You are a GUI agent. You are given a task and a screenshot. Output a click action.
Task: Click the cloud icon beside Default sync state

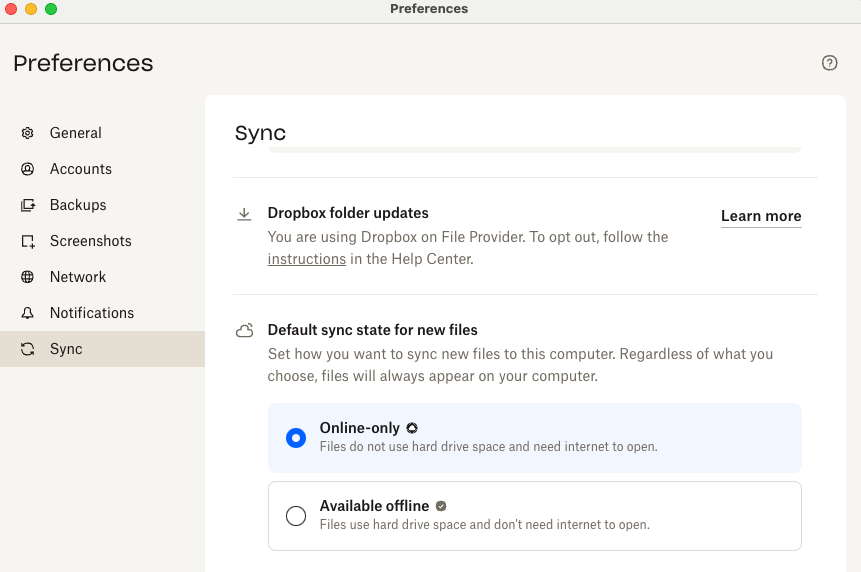tap(244, 330)
